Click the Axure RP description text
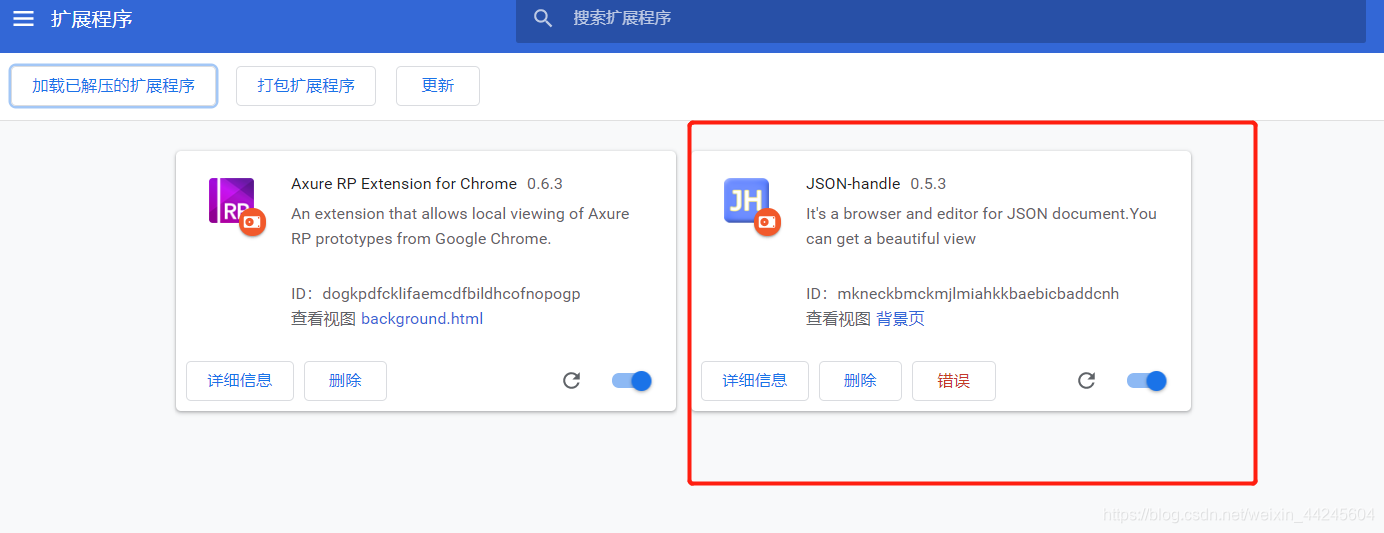Viewport: 1384px width, 533px height. [460, 226]
